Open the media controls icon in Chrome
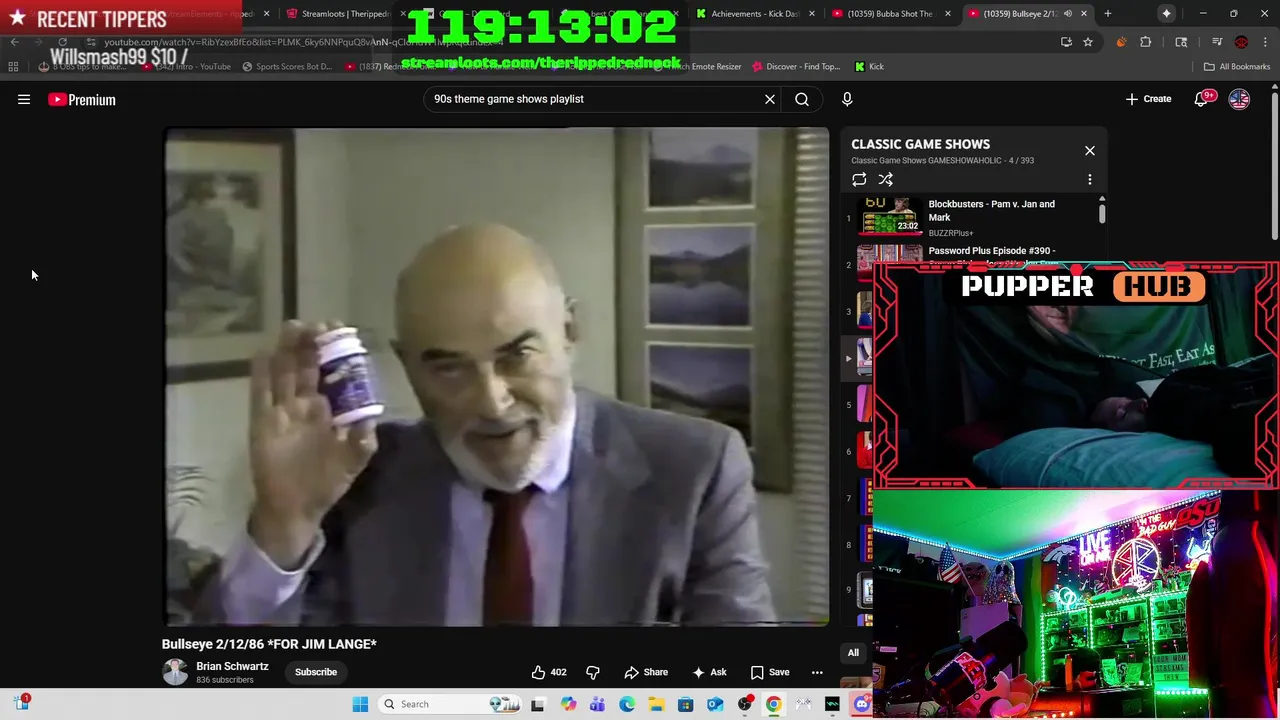Viewport: 1280px width, 720px height. click(1217, 42)
